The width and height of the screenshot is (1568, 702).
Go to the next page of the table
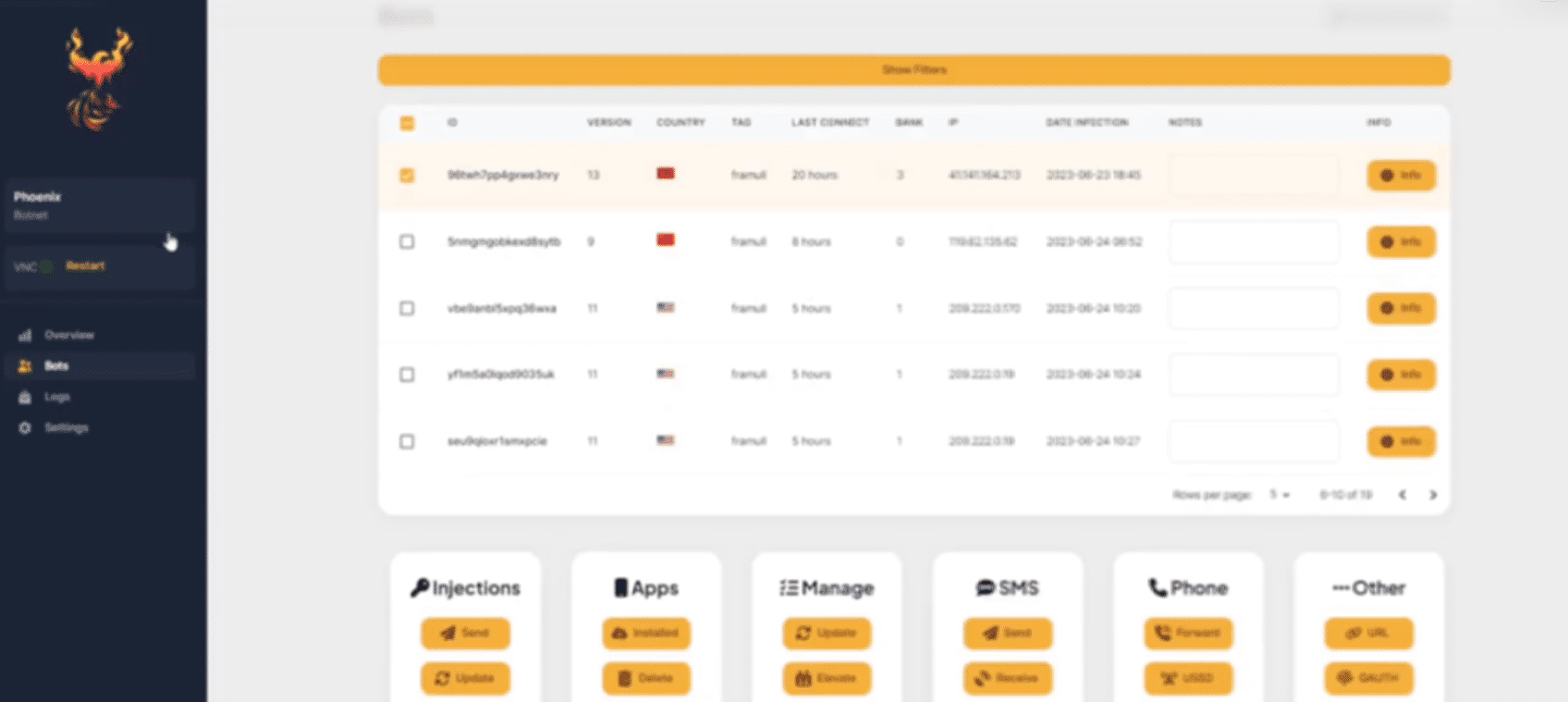1433,495
